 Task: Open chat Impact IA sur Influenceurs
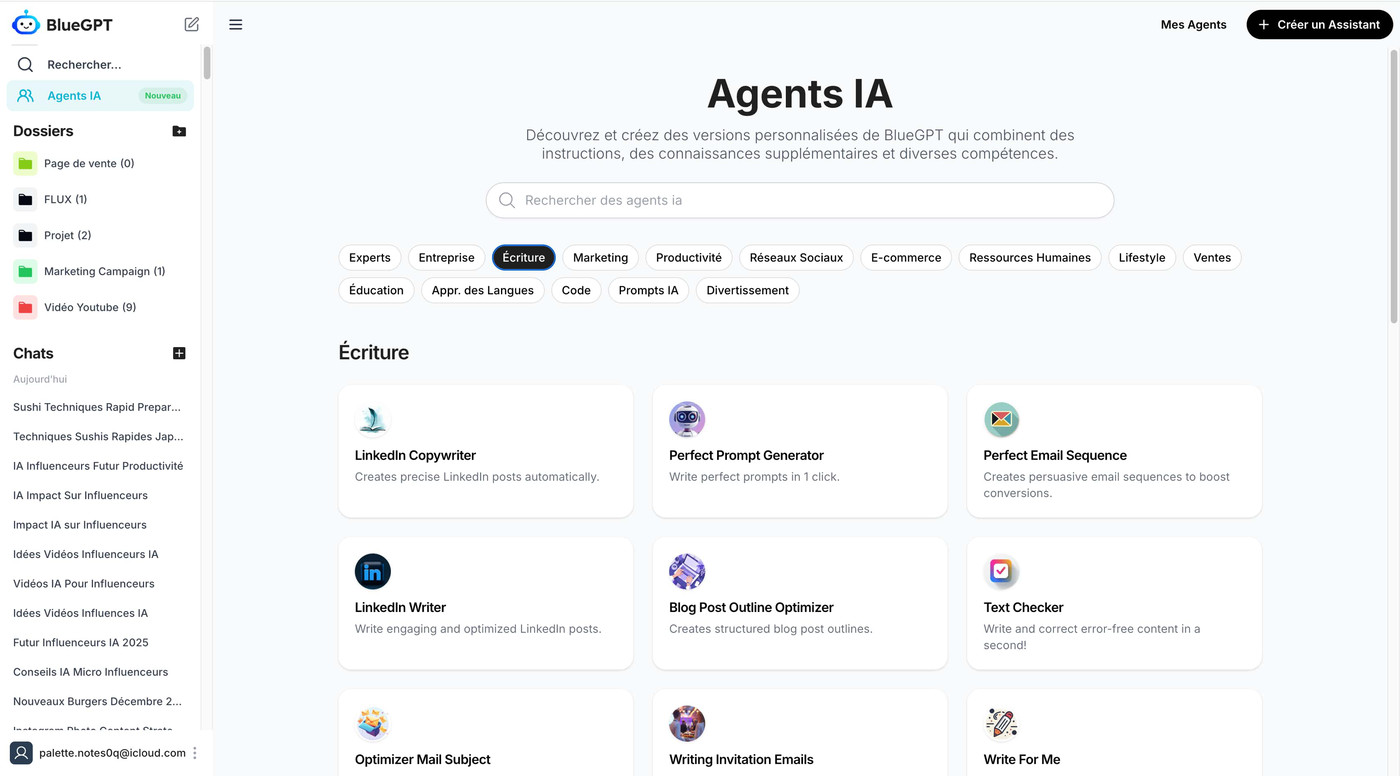coord(80,524)
